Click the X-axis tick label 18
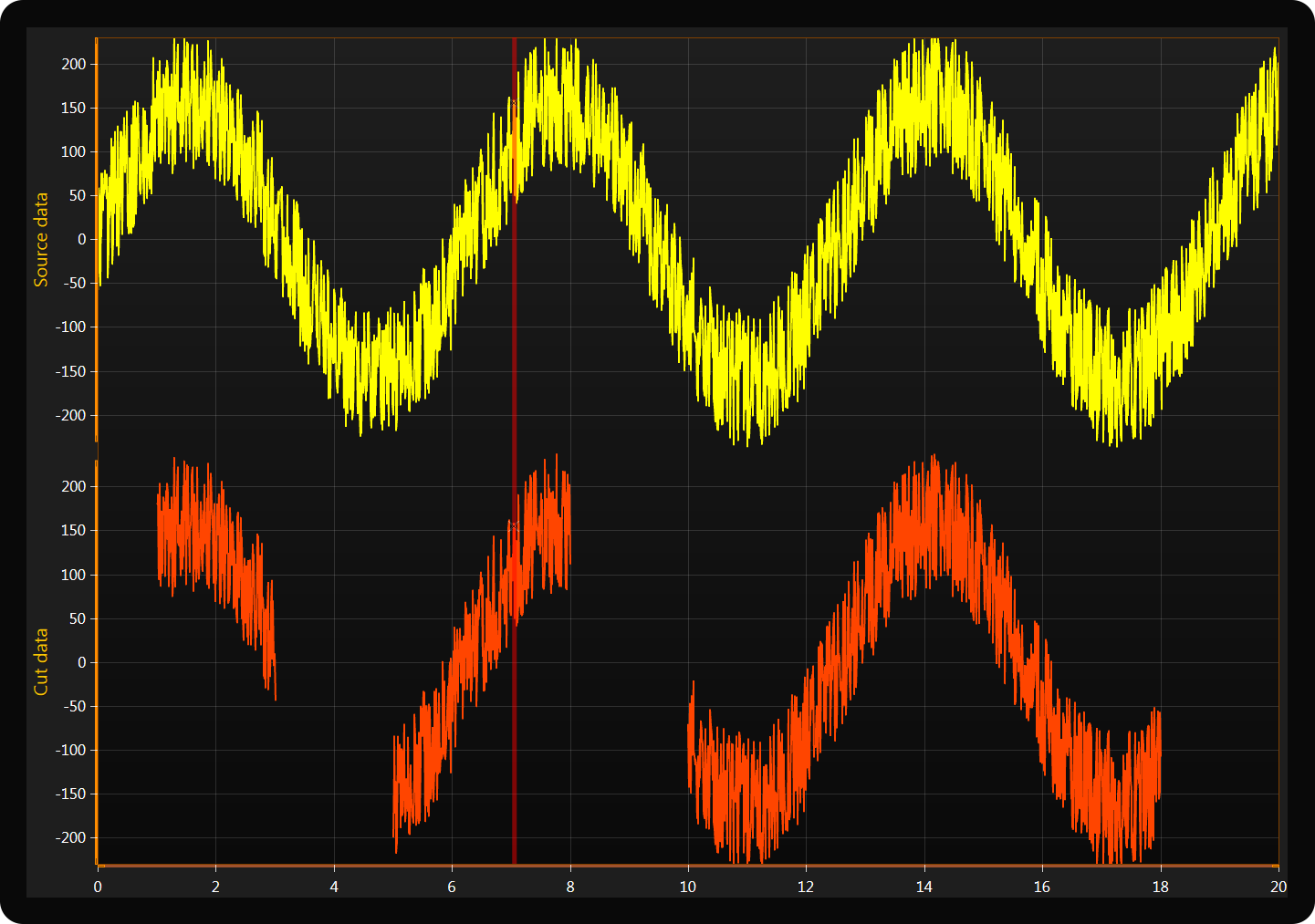 (x=1160, y=888)
